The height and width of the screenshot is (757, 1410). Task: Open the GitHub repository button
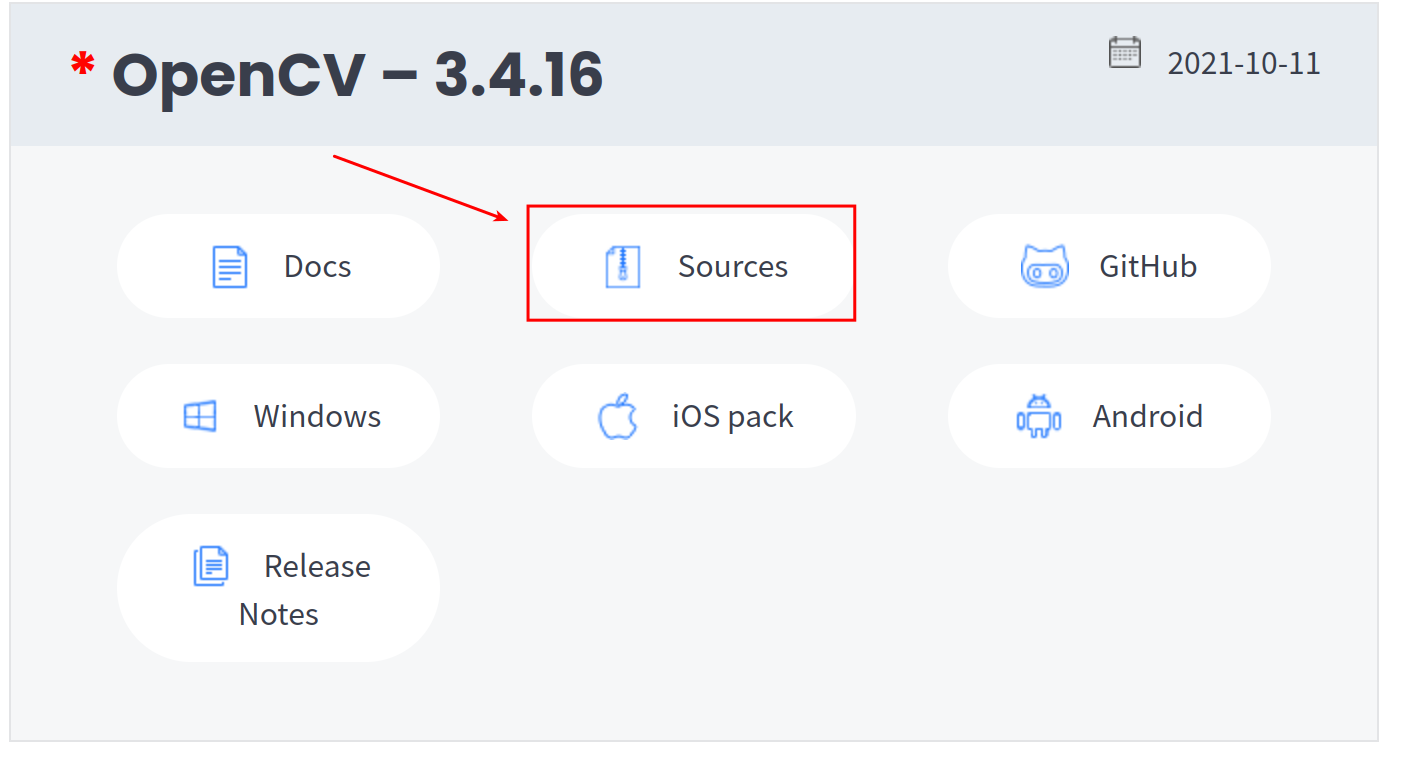coord(1109,266)
